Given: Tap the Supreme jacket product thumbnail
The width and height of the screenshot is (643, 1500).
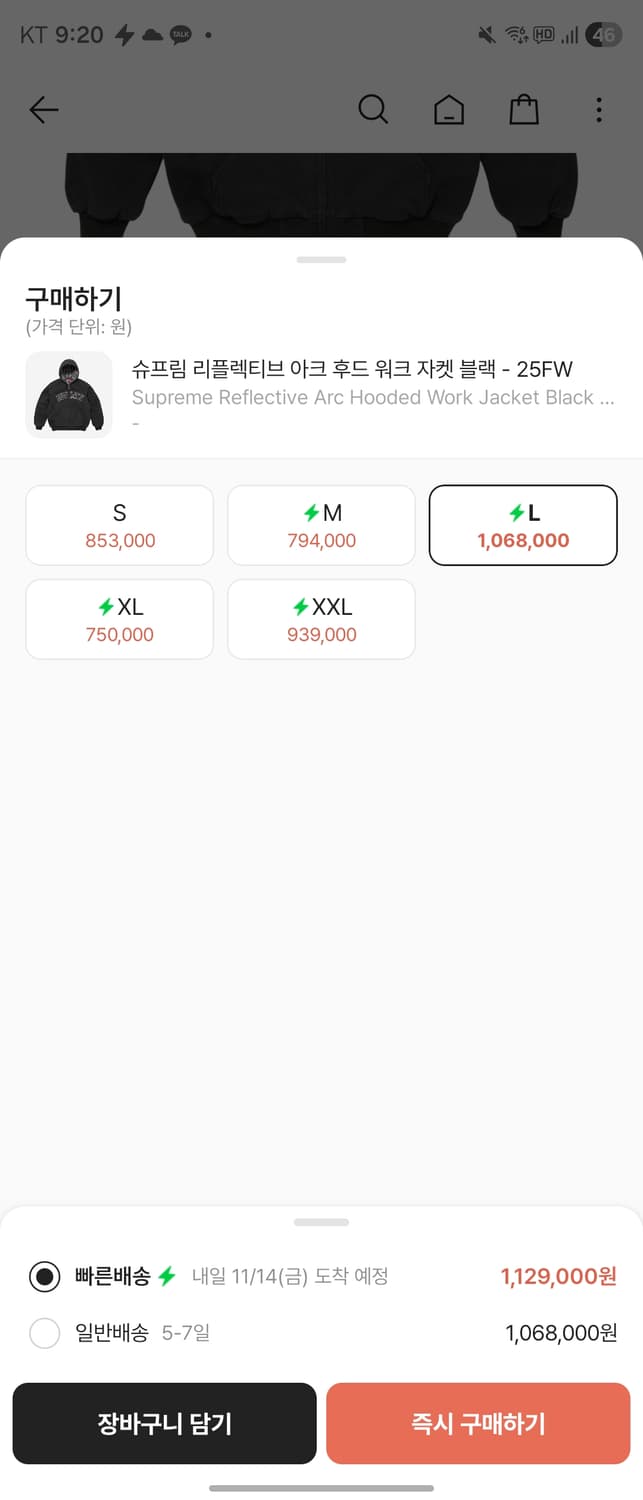Looking at the screenshot, I should point(69,394).
